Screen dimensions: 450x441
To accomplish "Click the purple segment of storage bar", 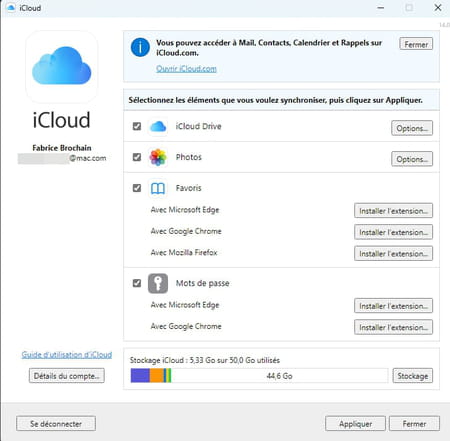I will pos(140,376).
